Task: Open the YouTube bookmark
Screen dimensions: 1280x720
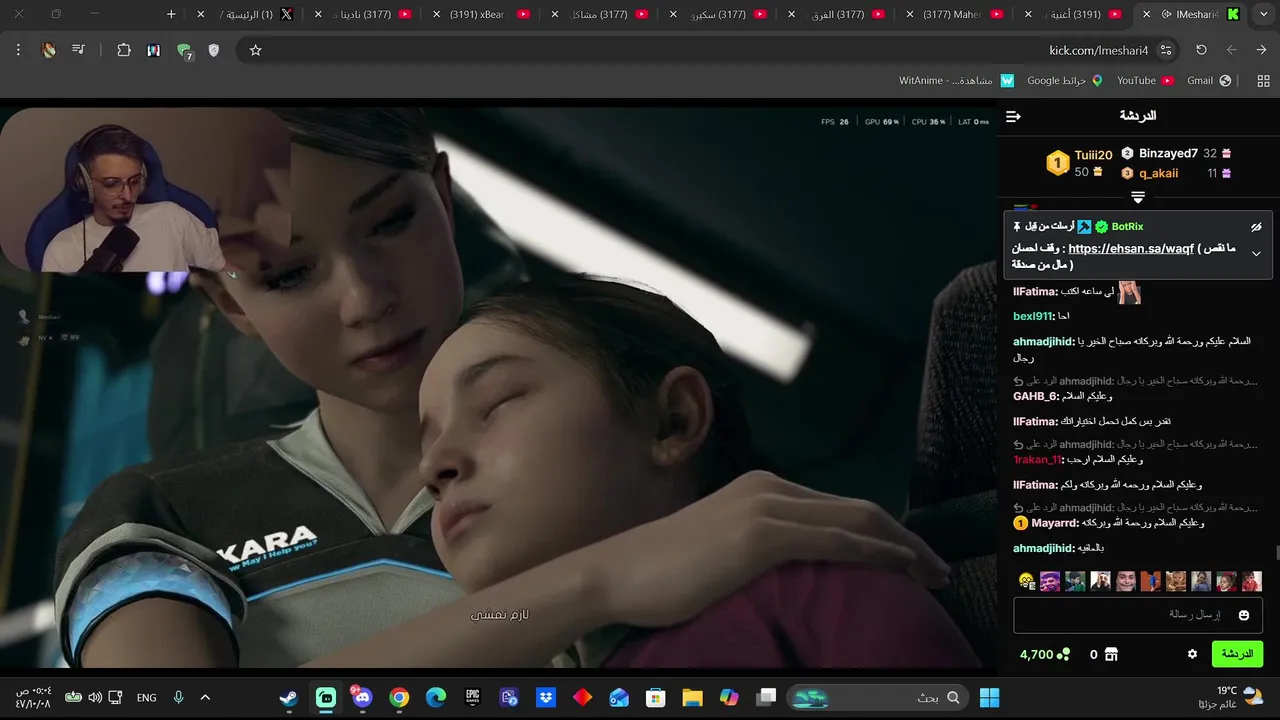Action: (1145, 80)
